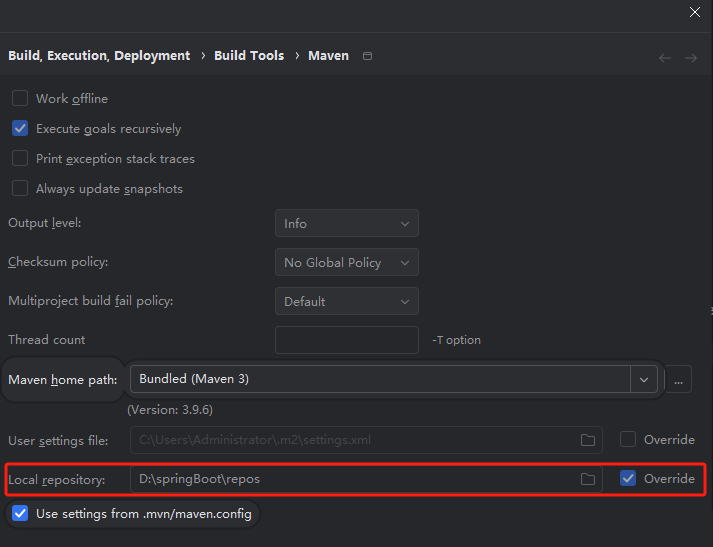
Task: Uncheck Override for Local repository
Action: click(x=628, y=478)
